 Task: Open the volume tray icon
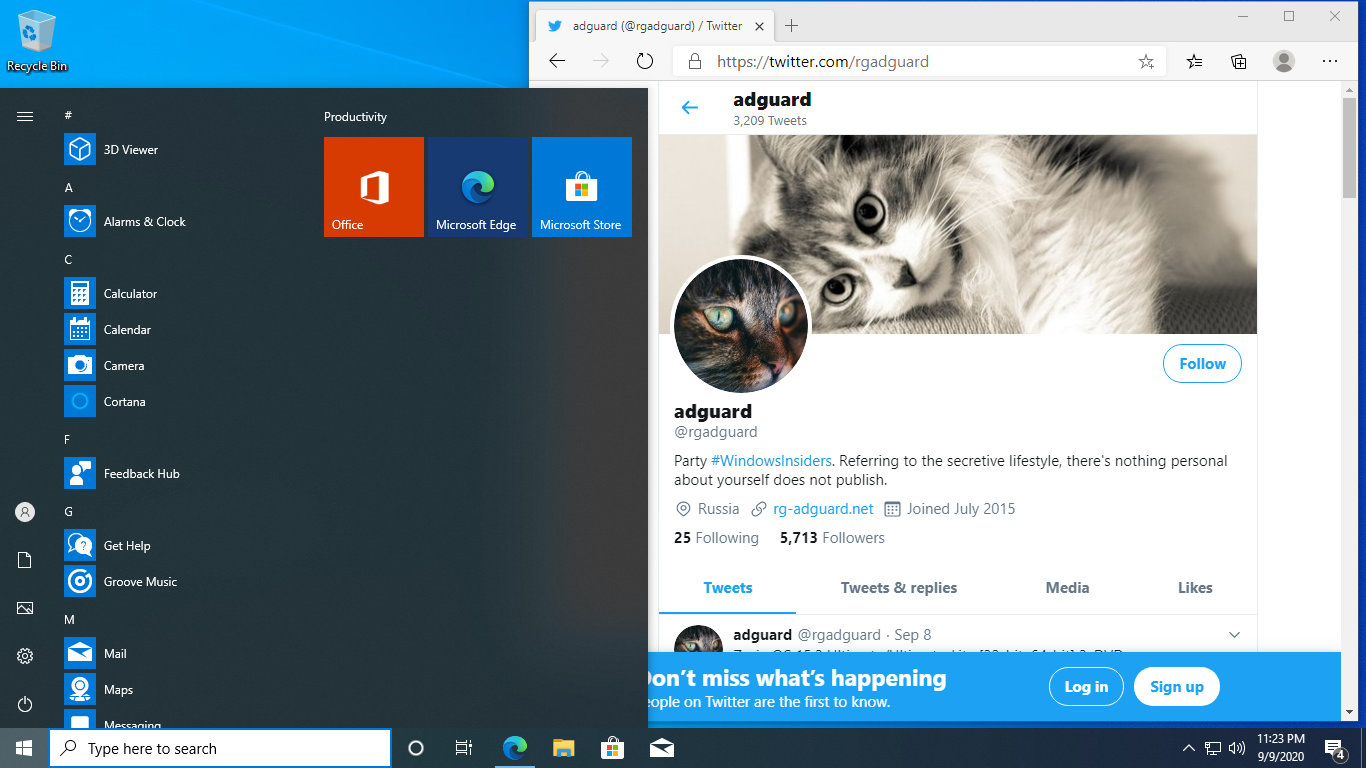(1237, 748)
